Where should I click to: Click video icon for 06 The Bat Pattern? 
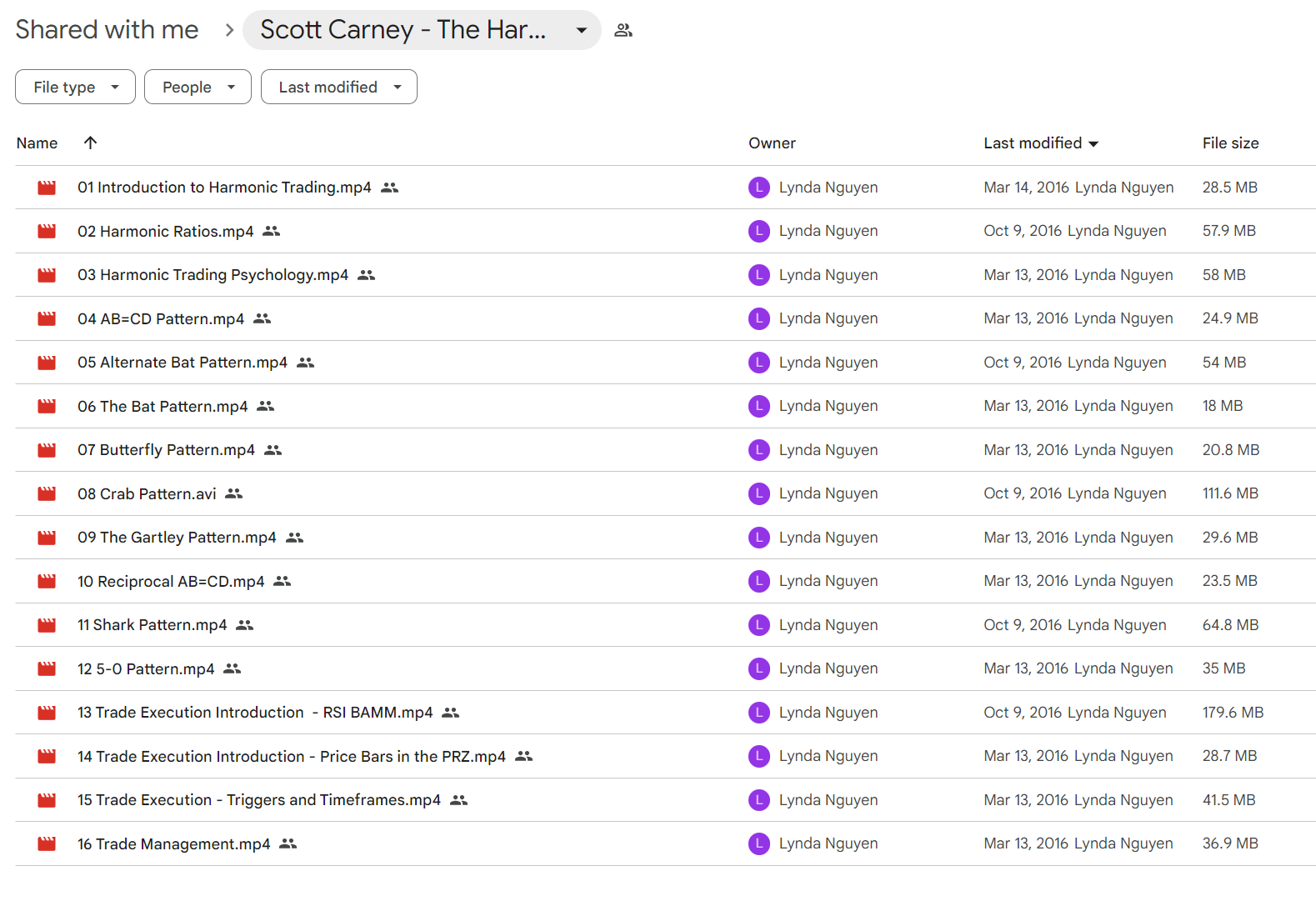click(47, 406)
